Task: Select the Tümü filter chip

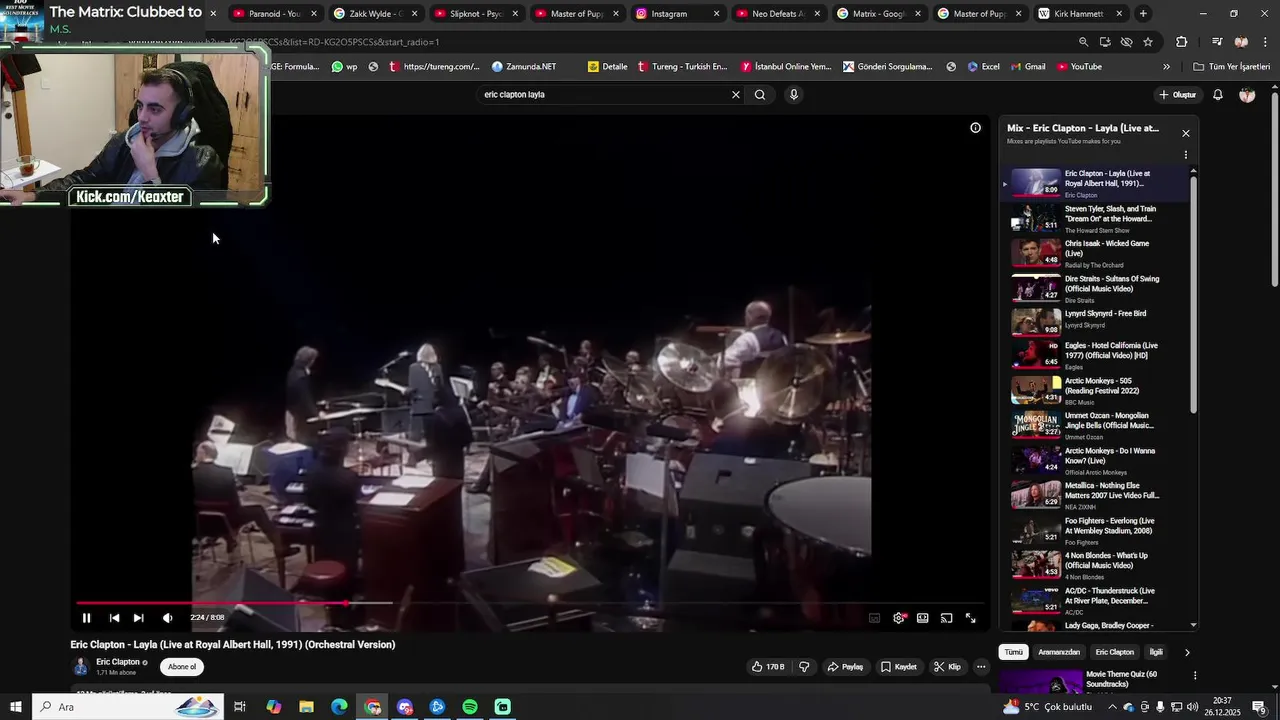Action: 1014,652
